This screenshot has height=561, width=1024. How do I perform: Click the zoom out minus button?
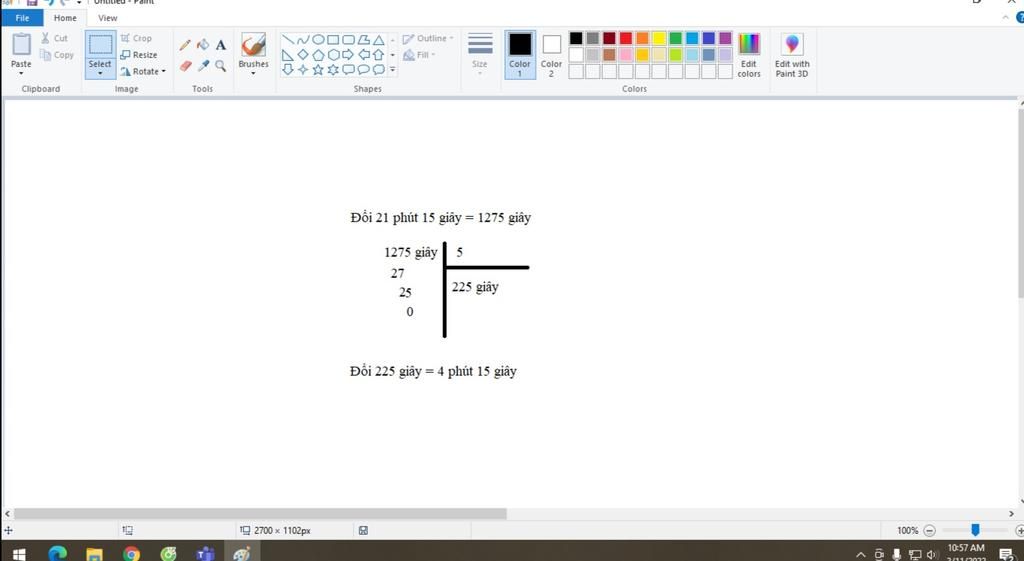(x=930, y=530)
